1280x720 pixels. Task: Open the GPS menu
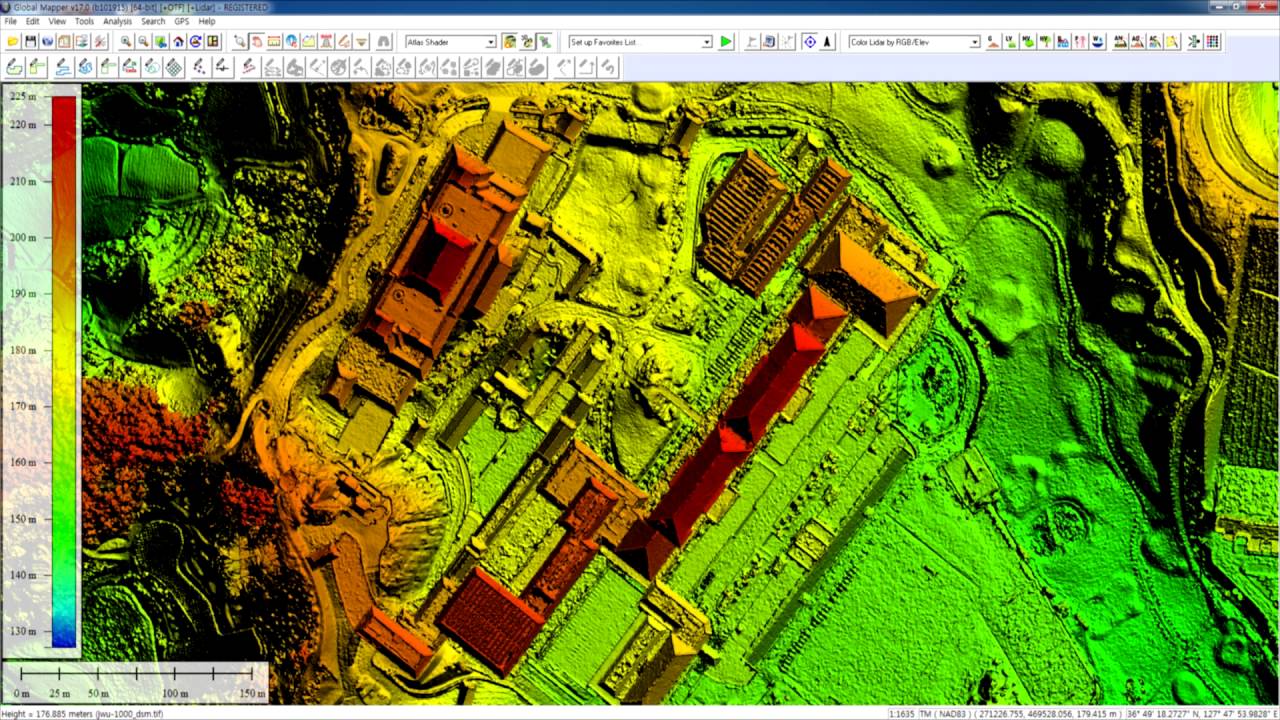181,21
